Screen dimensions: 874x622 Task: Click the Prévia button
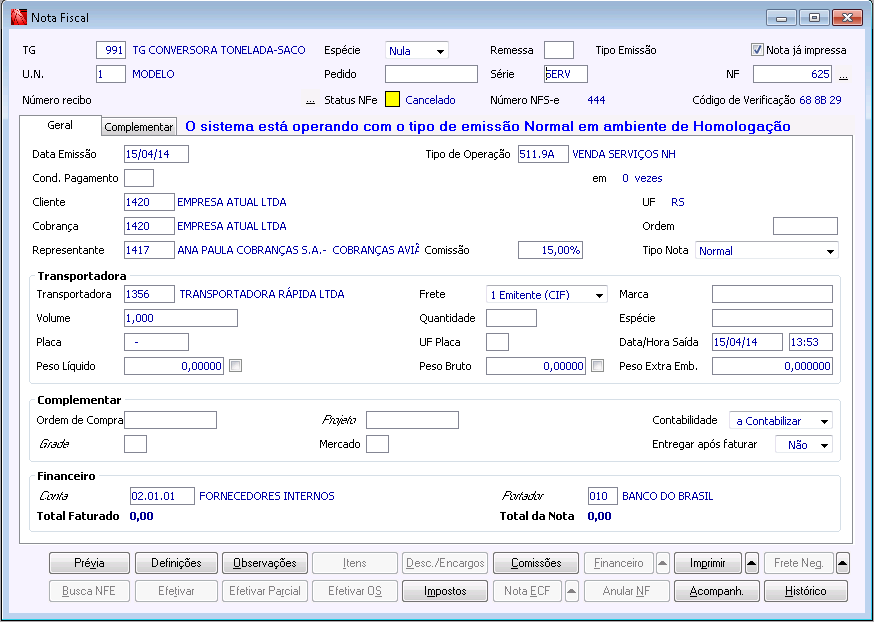tap(89, 563)
